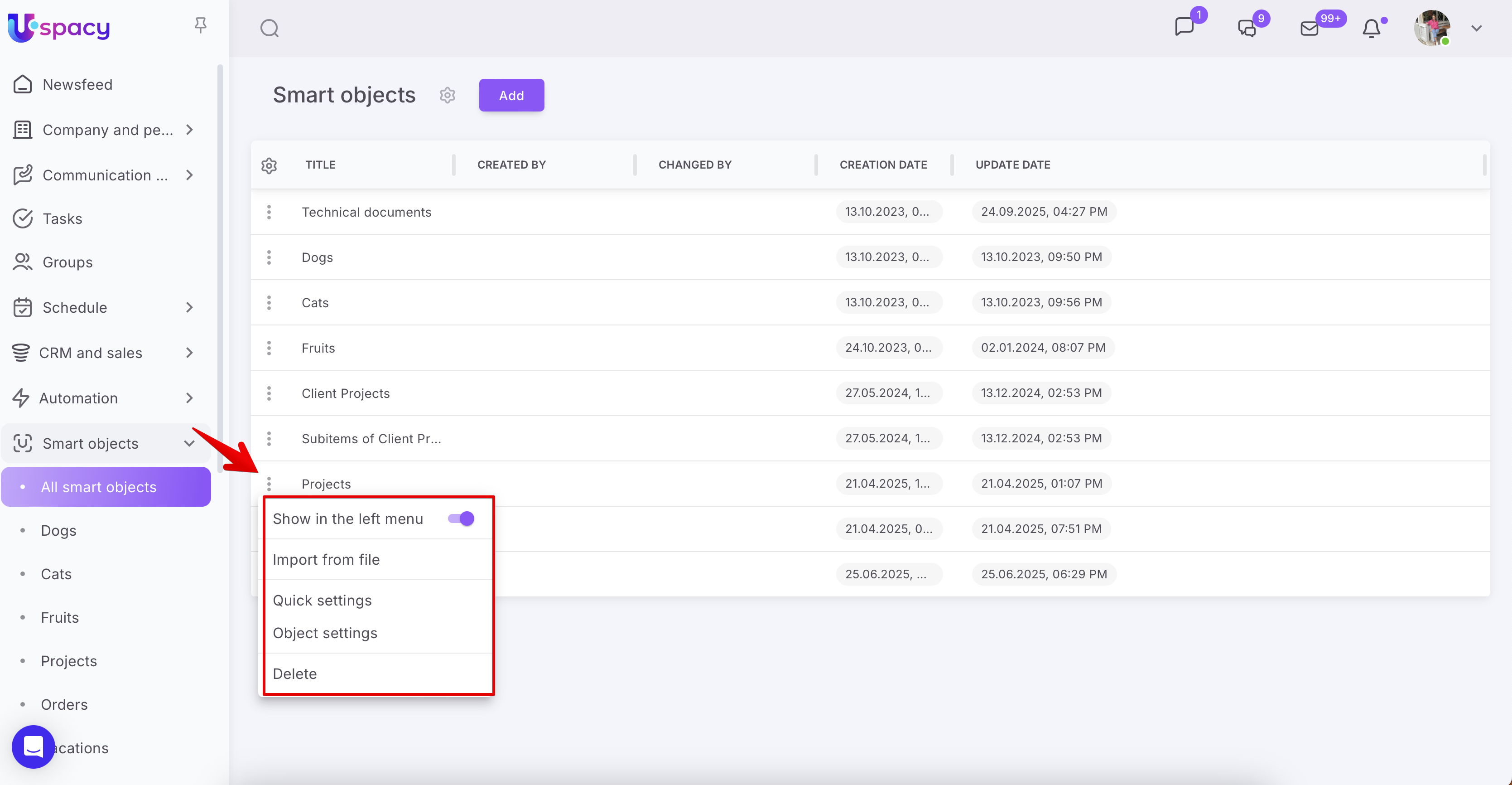Open the Technical documents row

tap(366, 212)
